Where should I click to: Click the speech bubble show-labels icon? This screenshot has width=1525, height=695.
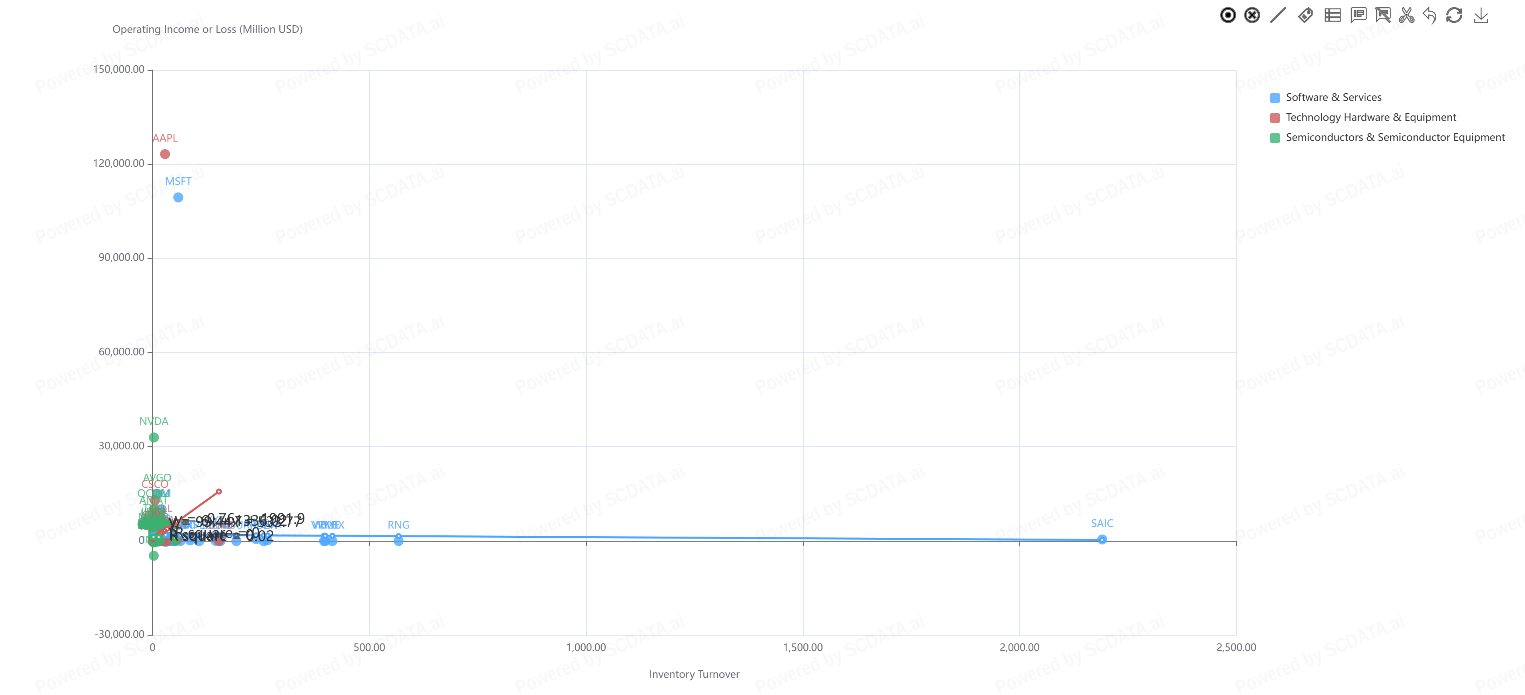pos(1358,15)
